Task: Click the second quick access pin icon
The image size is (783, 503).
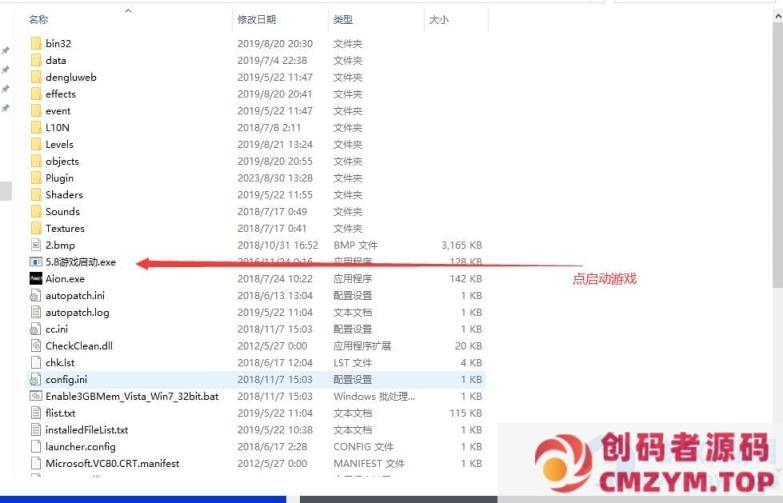Action: coord(5,69)
